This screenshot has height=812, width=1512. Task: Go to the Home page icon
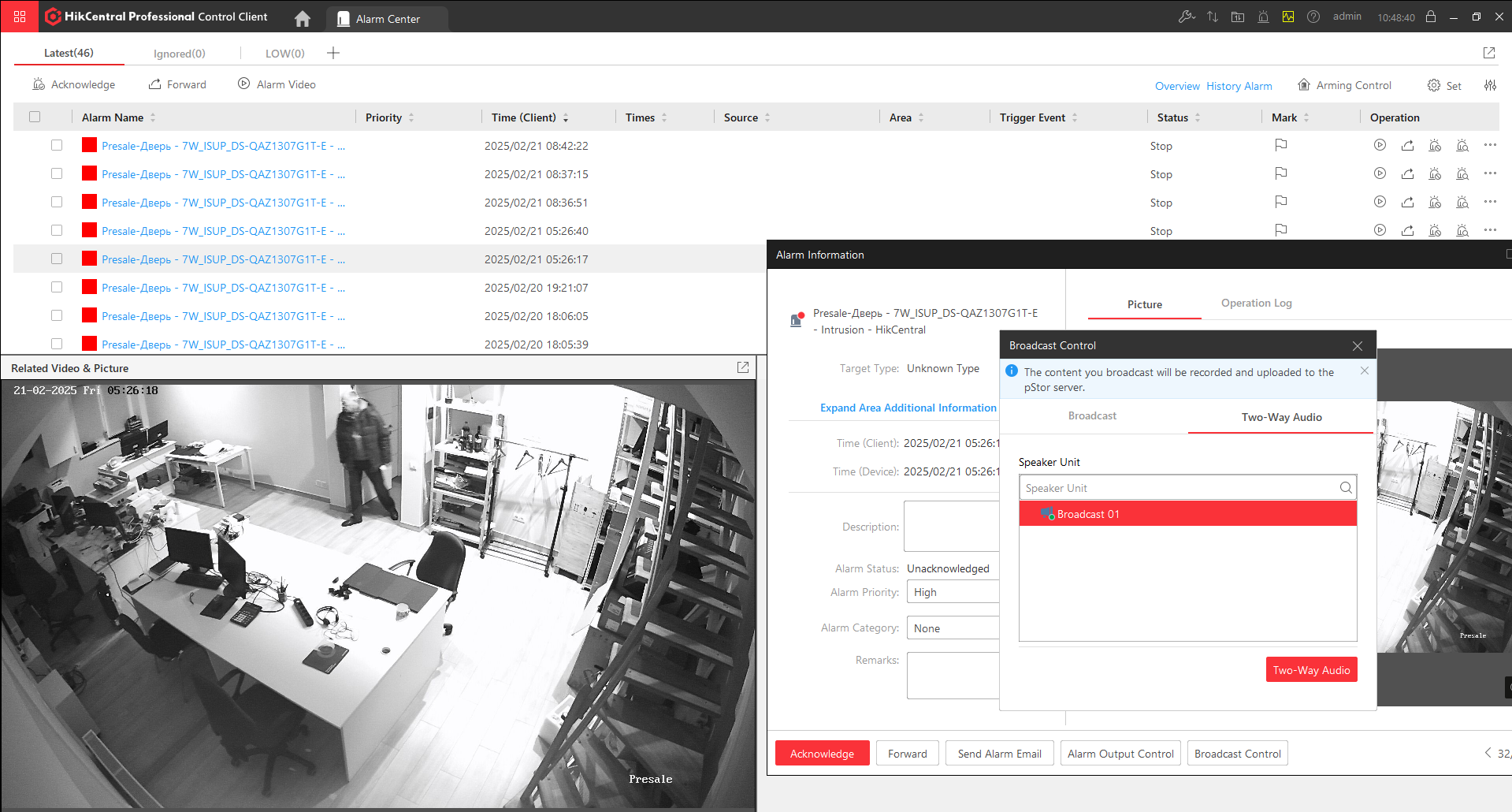(x=303, y=18)
